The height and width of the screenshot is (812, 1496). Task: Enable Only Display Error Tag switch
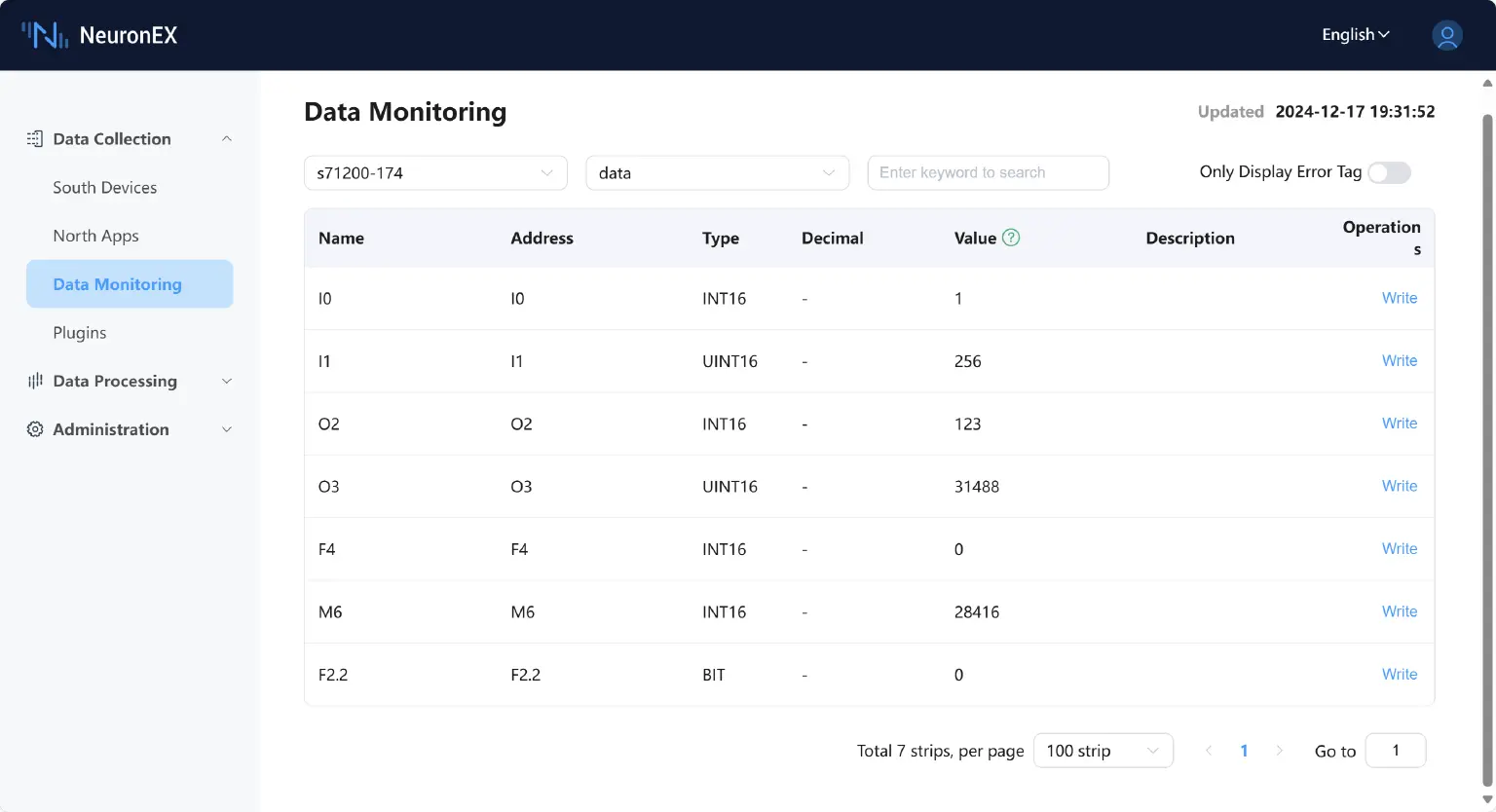(x=1389, y=172)
